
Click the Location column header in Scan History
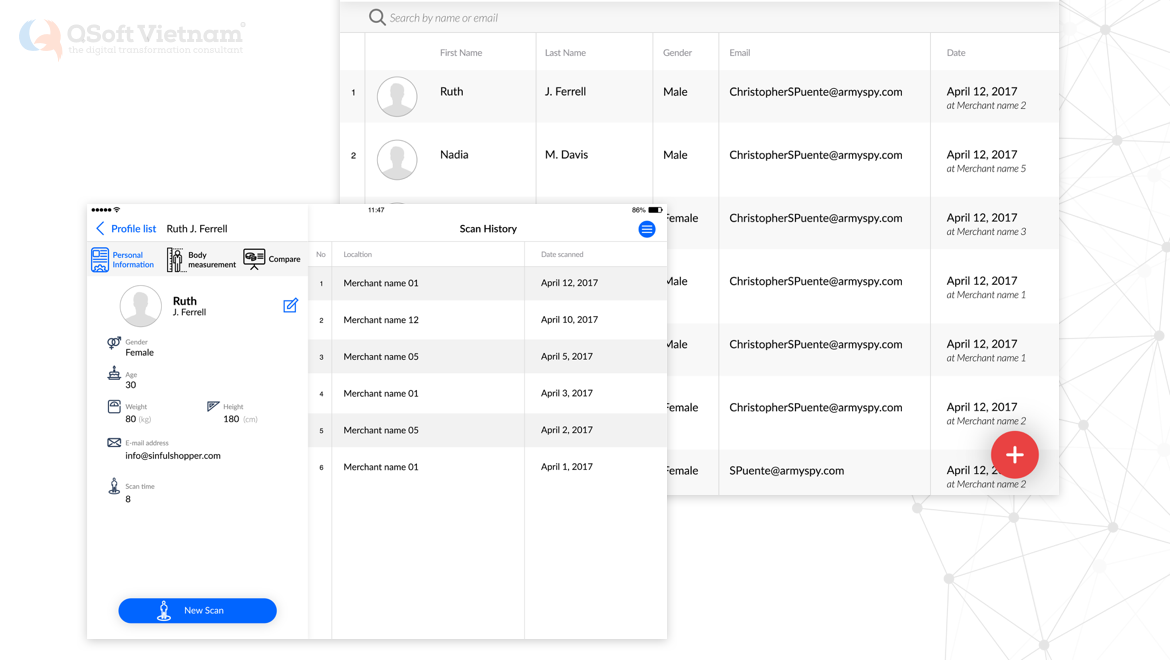357,254
